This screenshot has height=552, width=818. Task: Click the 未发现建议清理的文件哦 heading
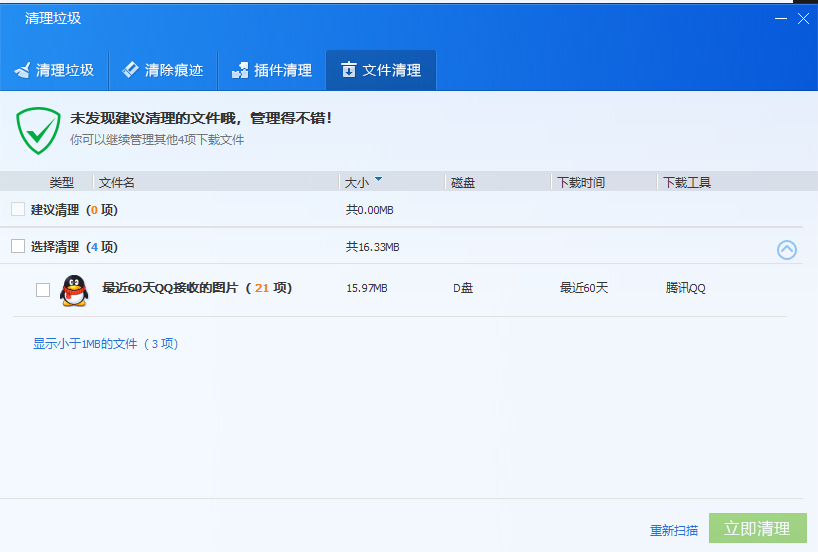[201, 118]
